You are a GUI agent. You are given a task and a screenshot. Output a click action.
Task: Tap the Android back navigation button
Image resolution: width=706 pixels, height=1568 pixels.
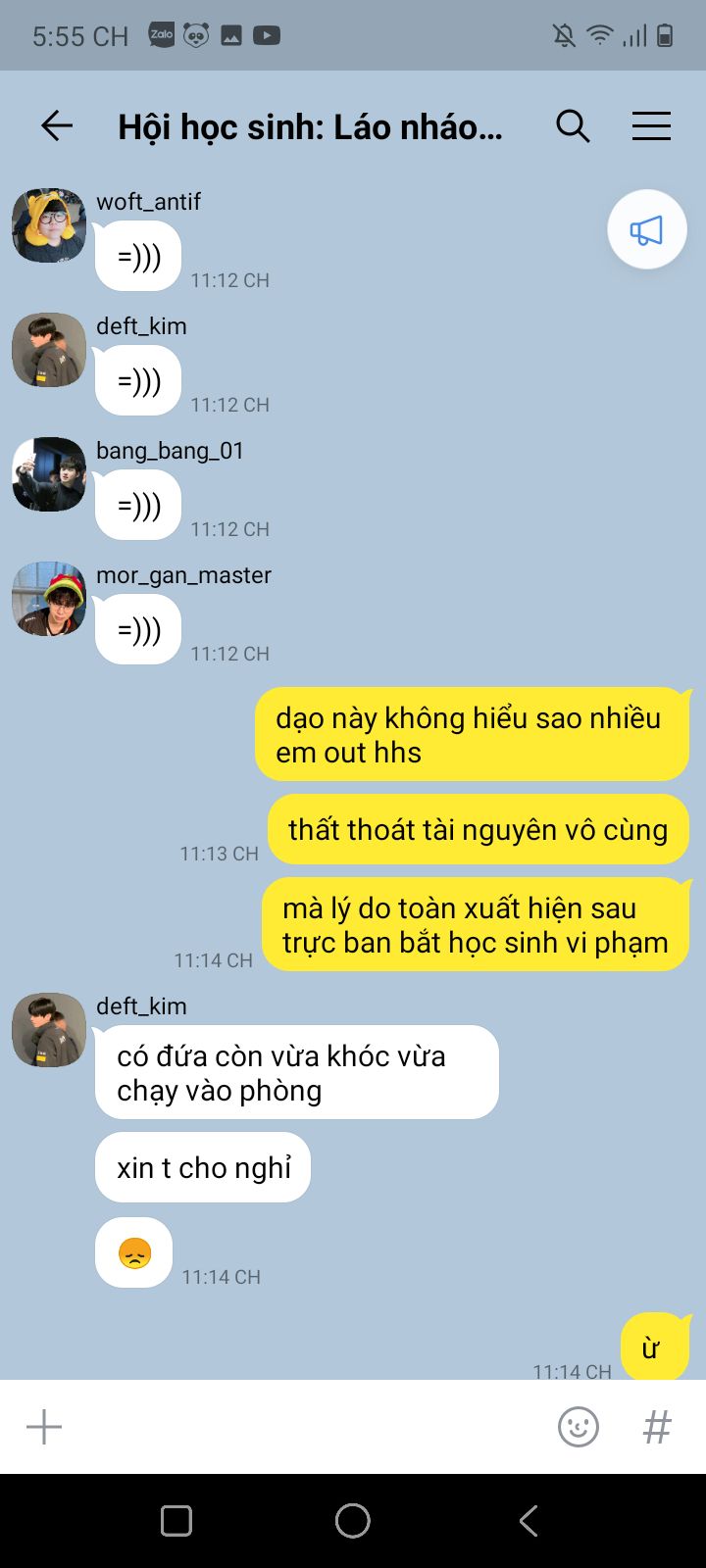[x=529, y=1521]
